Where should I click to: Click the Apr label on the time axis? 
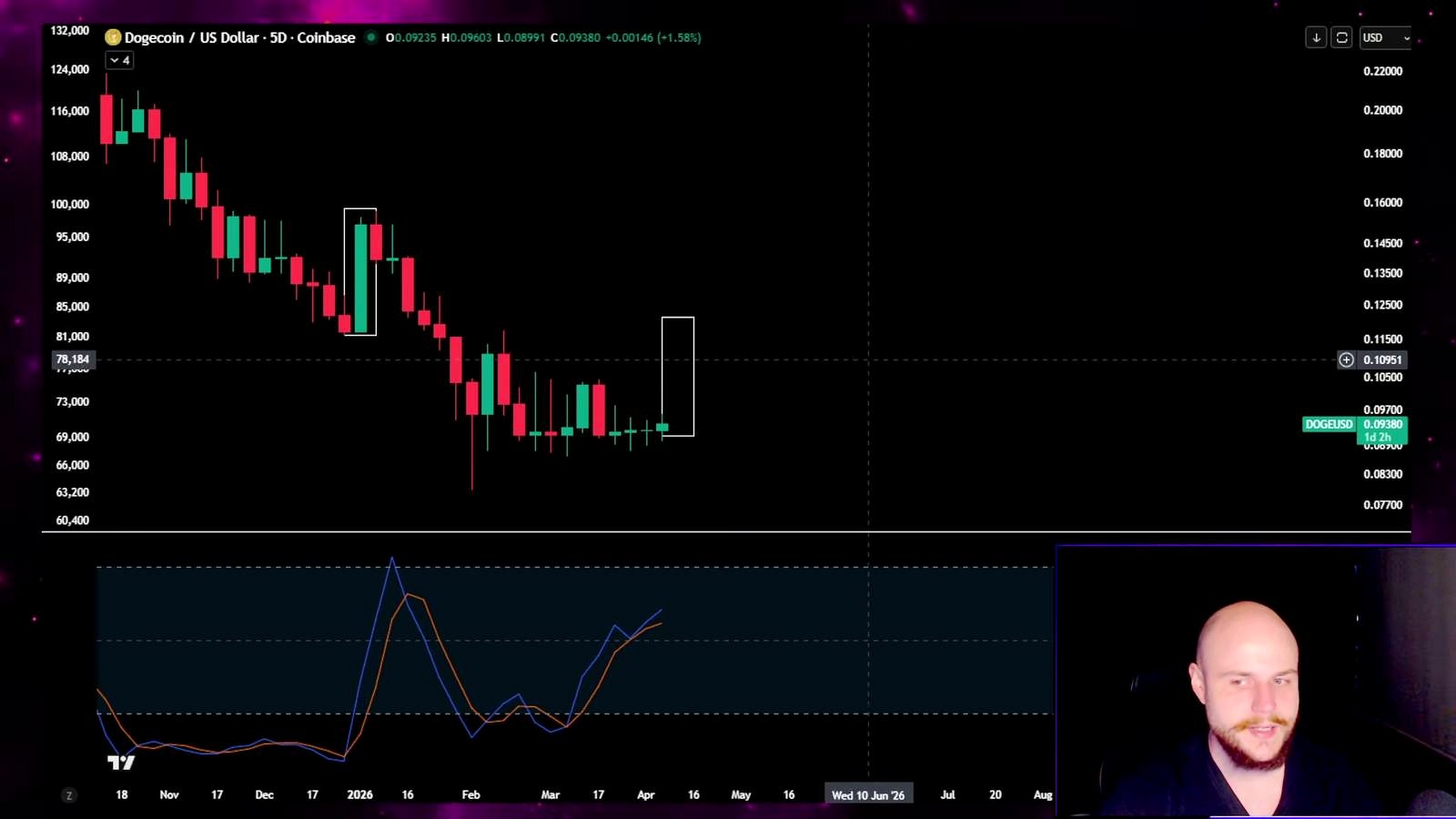pyautogui.click(x=646, y=794)
